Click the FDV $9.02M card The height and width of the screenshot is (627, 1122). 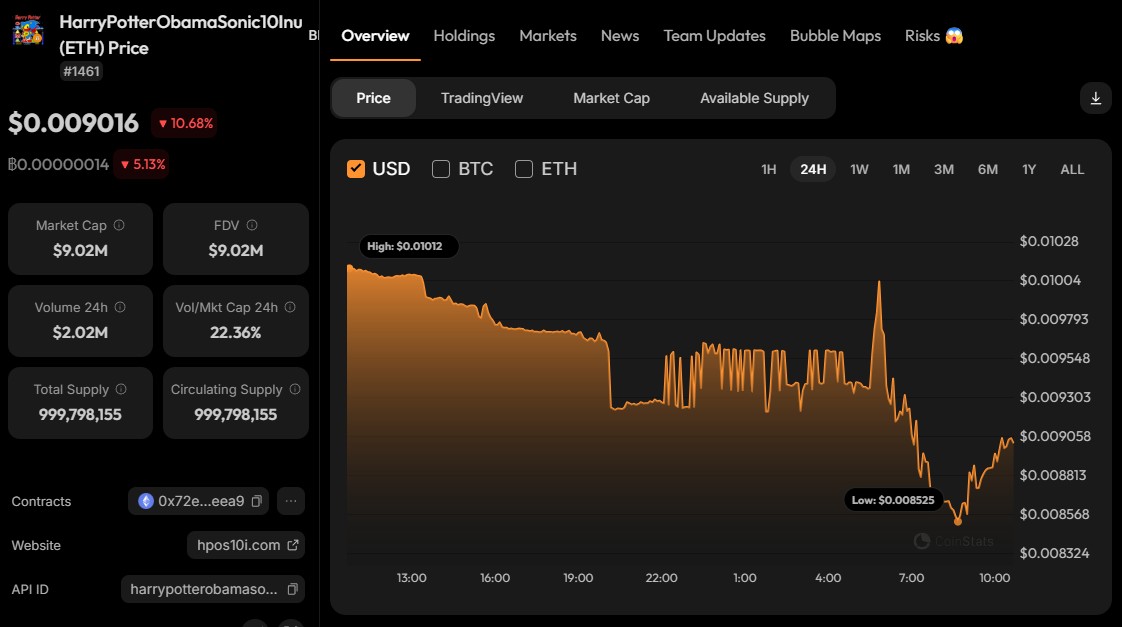235,239
